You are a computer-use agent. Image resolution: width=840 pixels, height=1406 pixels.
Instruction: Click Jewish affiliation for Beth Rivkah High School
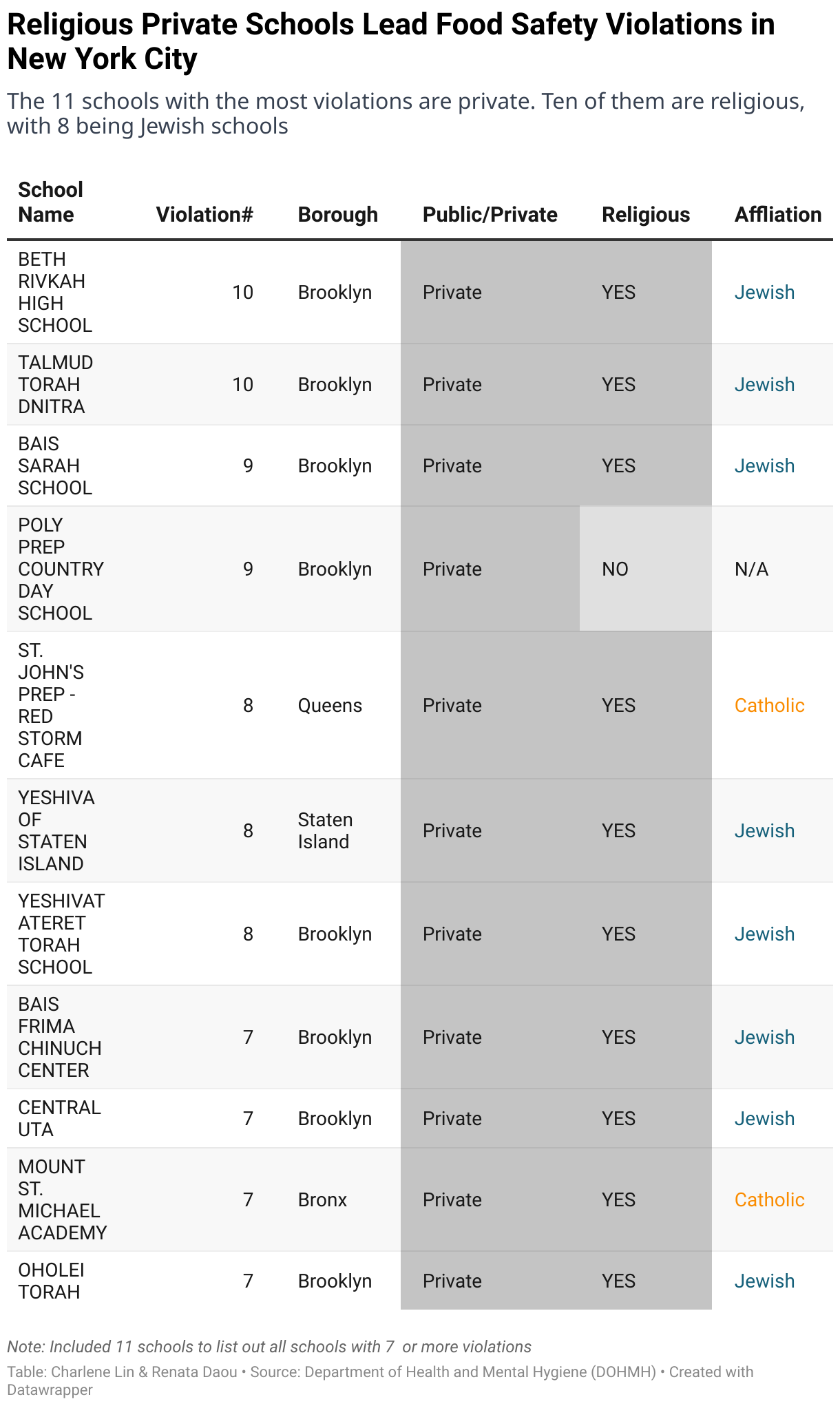pyautogui.click(x=764, y=293)
